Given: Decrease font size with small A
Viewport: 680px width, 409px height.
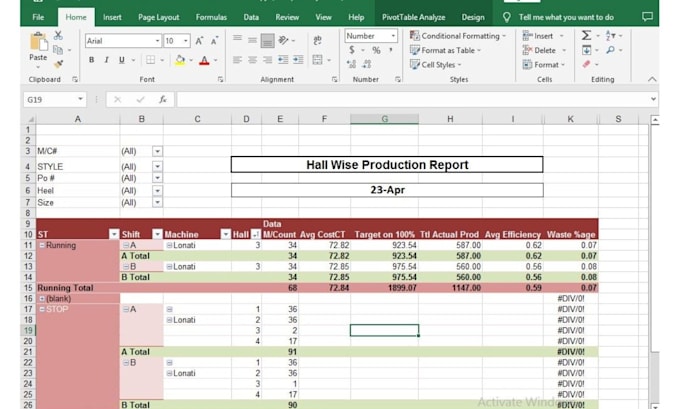Looking at the screenshot, I should click(x=214, y=41).
